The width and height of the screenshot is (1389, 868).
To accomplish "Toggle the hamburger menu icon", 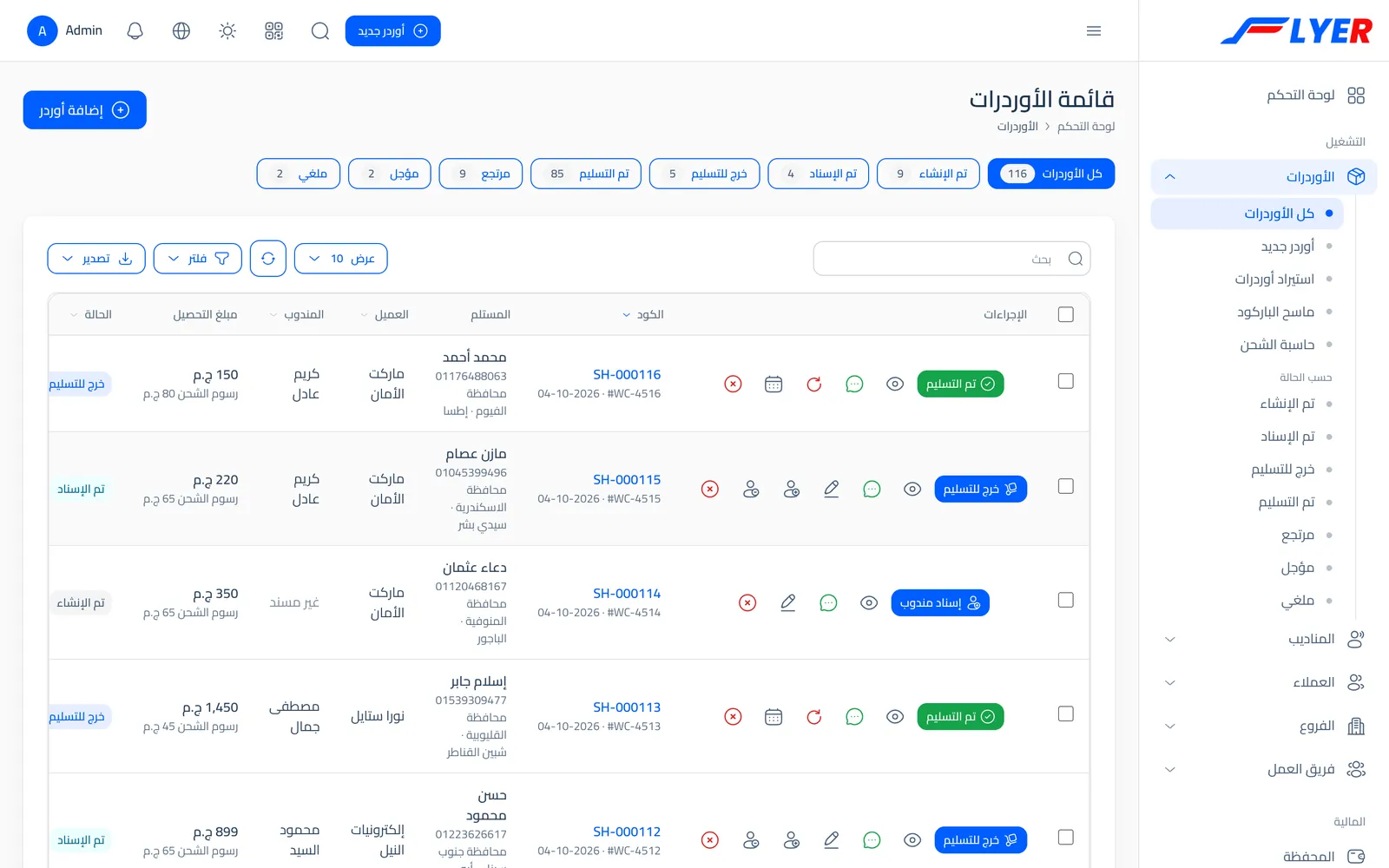I will (1094, 31).
